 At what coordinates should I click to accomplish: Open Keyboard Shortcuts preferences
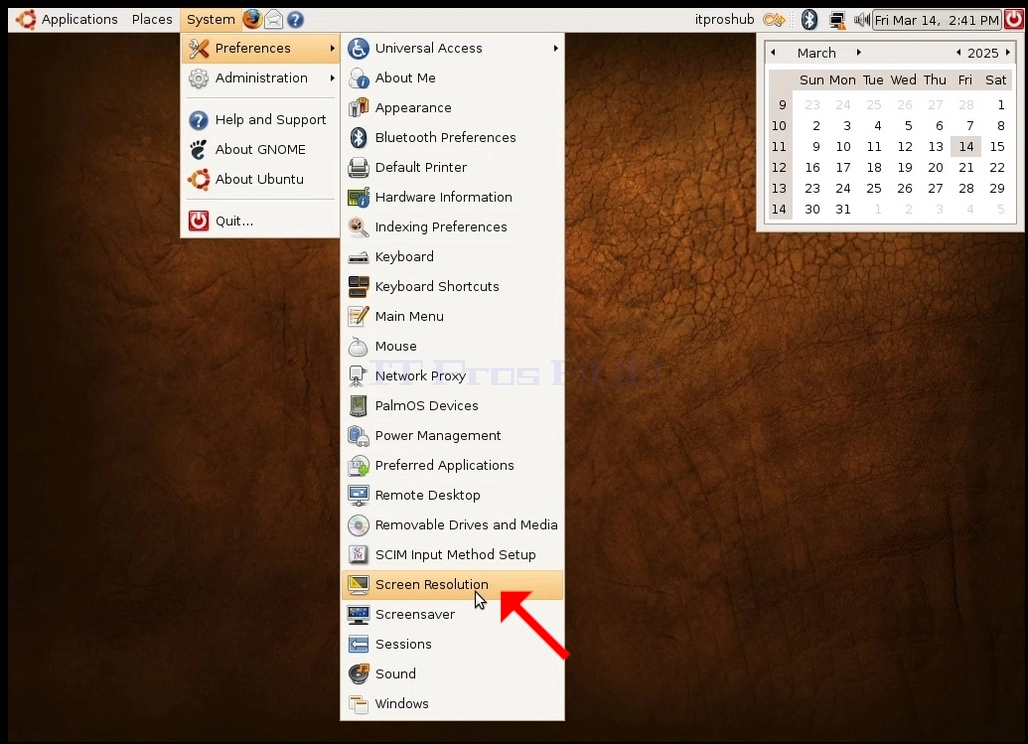click(452, 286)
